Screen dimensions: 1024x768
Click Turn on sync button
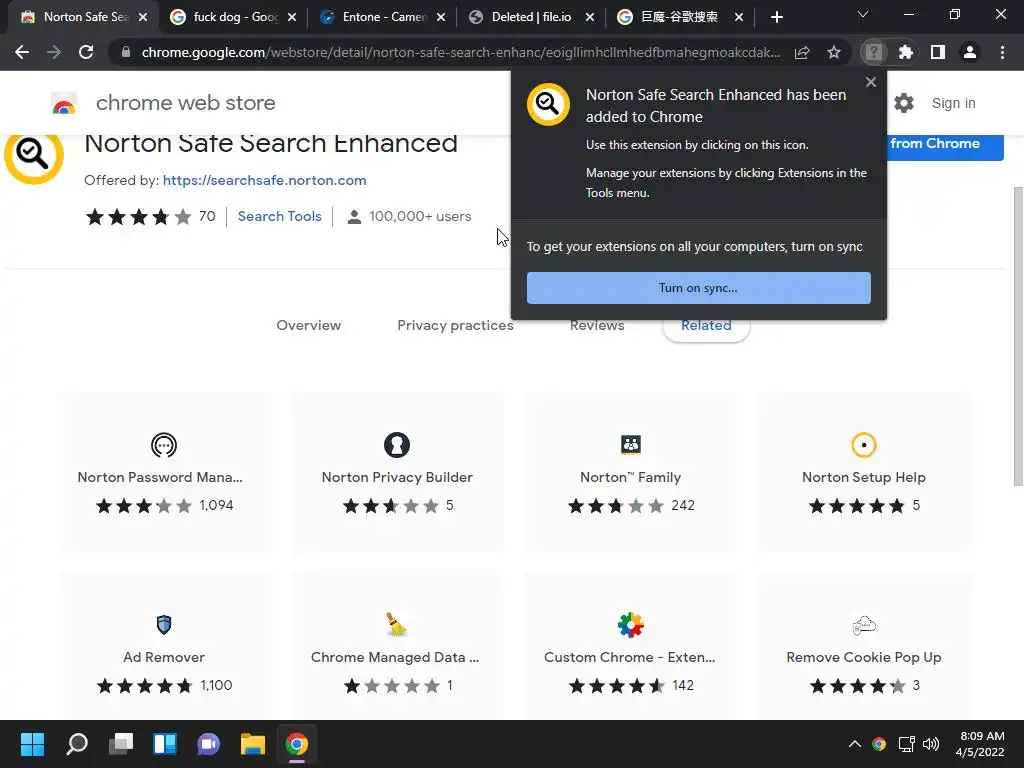[x=699, y=288]
